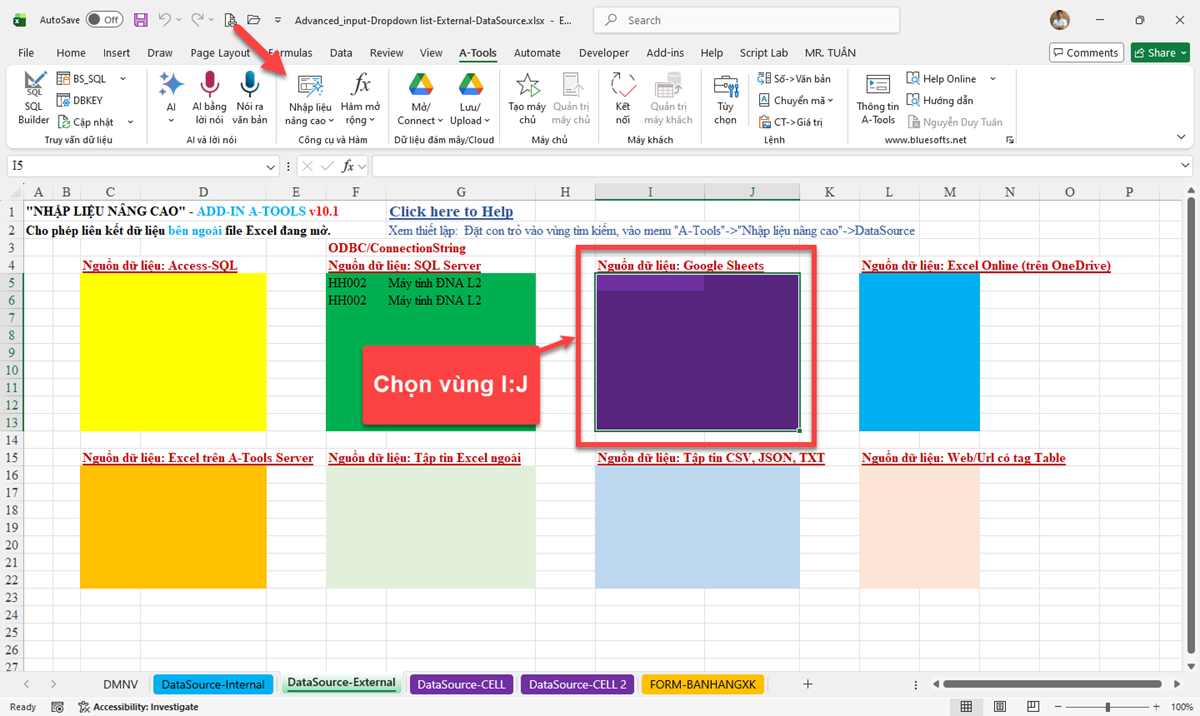Click the Undo arrow icon
Screen dimensions: 1200x716
coord(165,19)
